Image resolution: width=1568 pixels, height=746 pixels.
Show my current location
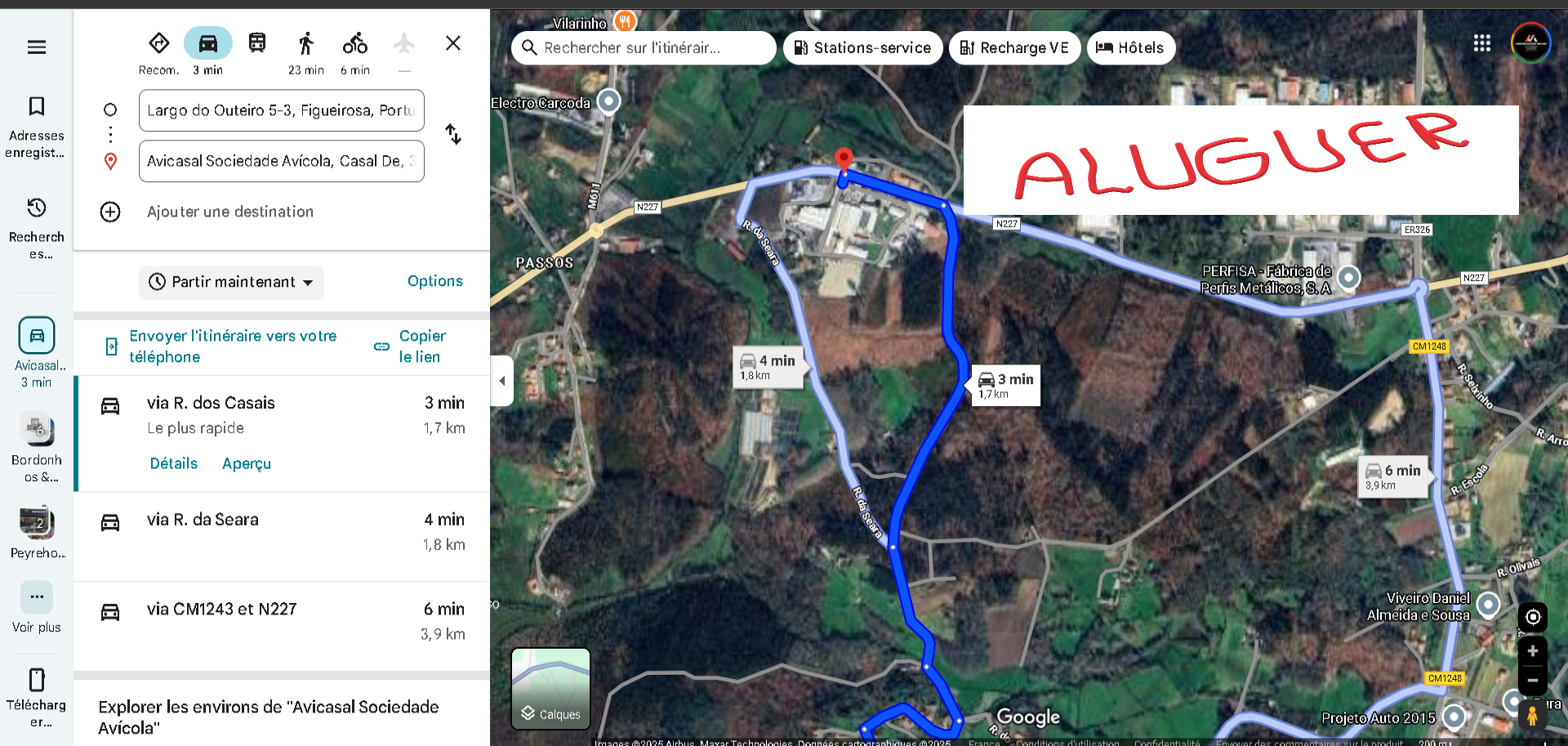click(x=1533, y=617)
